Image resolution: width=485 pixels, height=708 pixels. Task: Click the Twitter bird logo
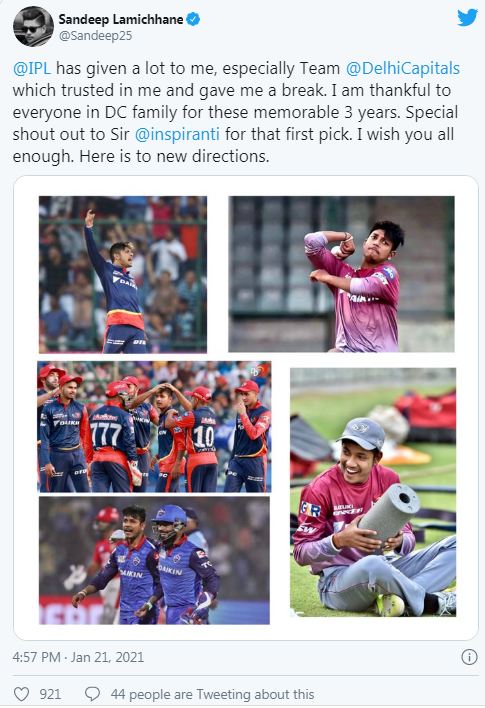467,18
